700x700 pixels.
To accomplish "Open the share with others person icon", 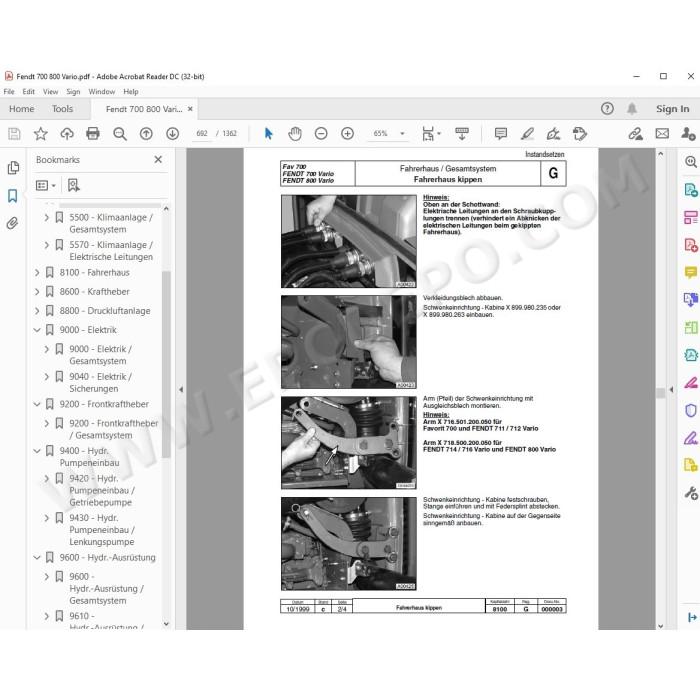I will (688, 133).
